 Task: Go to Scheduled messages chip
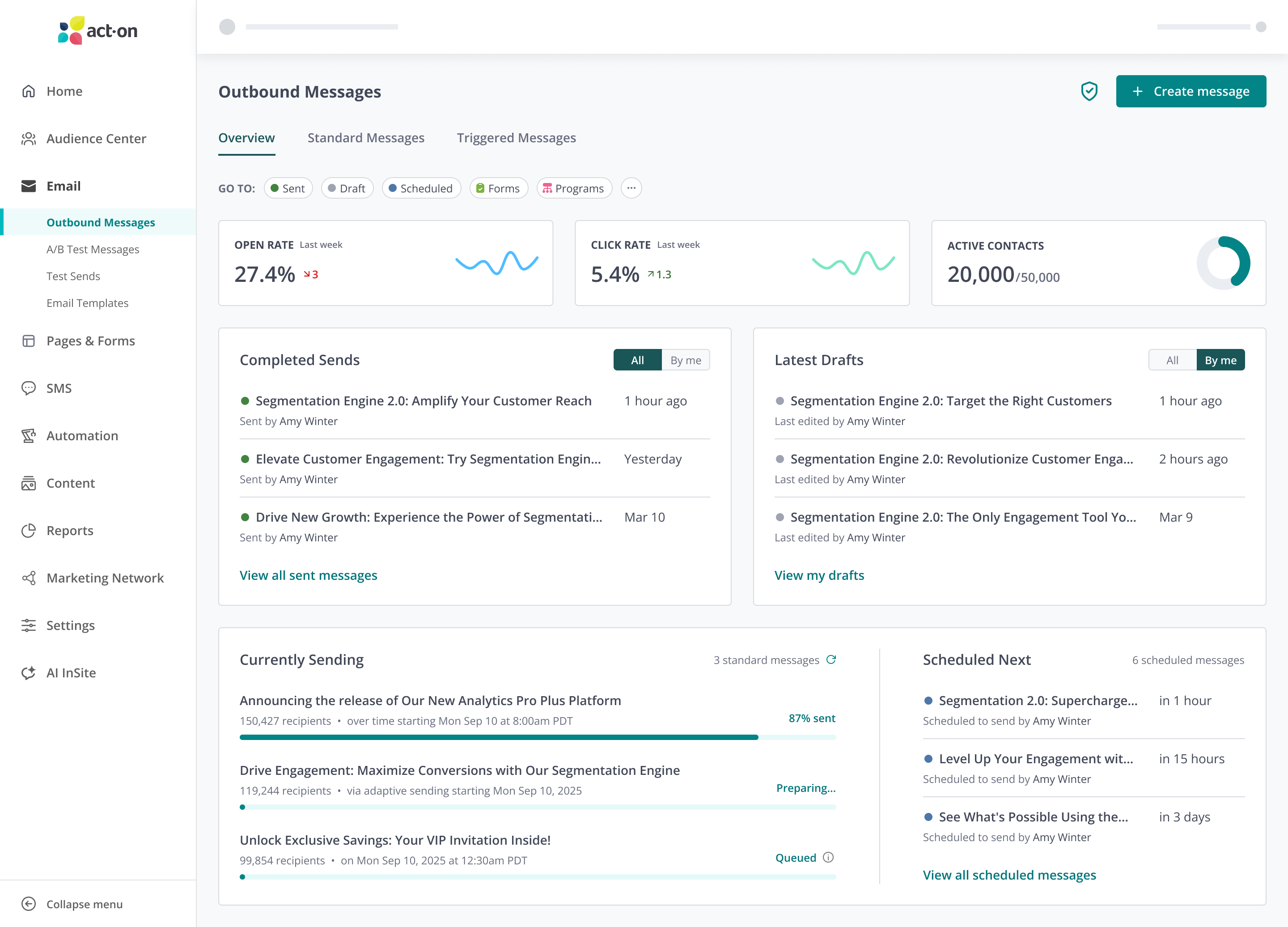[421, 188]
